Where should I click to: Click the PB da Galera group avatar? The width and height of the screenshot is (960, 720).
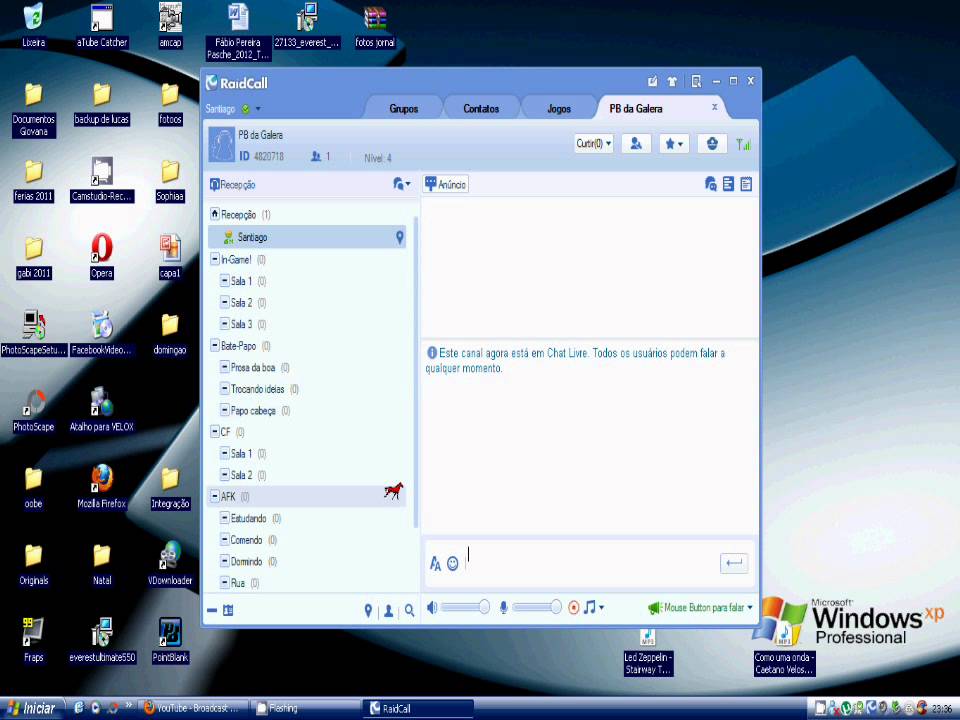point(221,144)
